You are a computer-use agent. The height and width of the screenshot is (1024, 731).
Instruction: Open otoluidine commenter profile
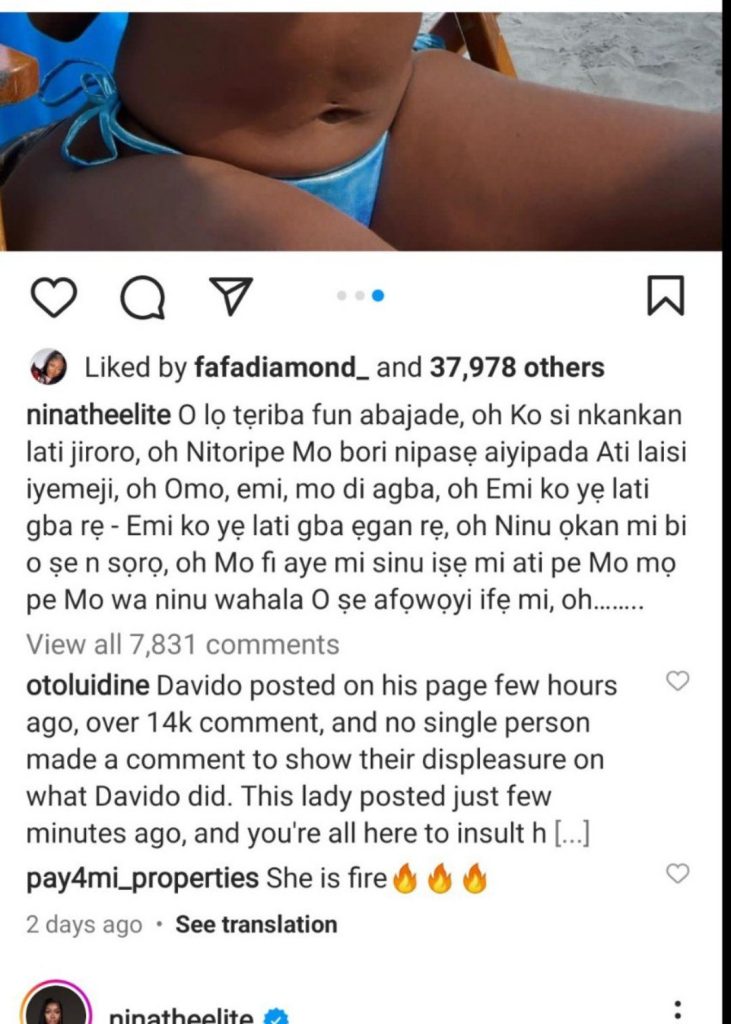(88, 686)
